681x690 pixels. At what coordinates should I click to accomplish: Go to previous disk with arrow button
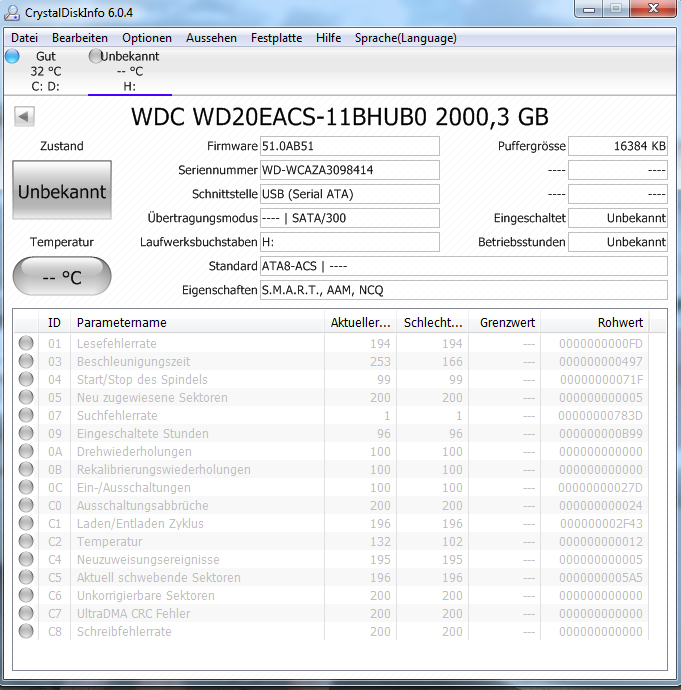(24, 117)
